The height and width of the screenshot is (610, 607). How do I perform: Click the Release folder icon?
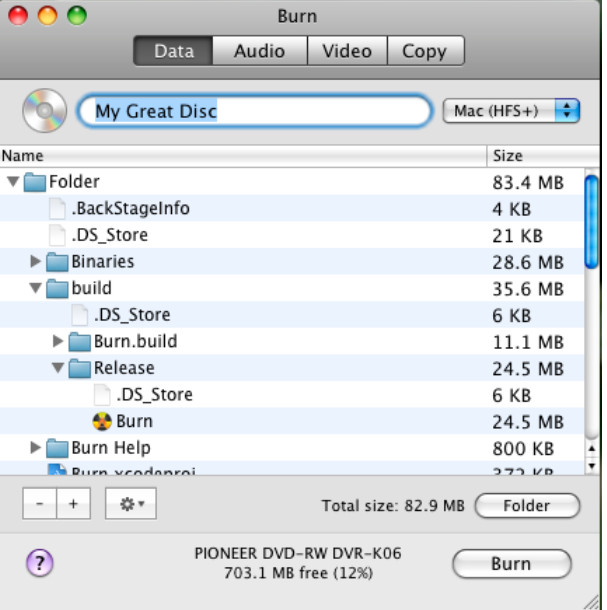80,368
